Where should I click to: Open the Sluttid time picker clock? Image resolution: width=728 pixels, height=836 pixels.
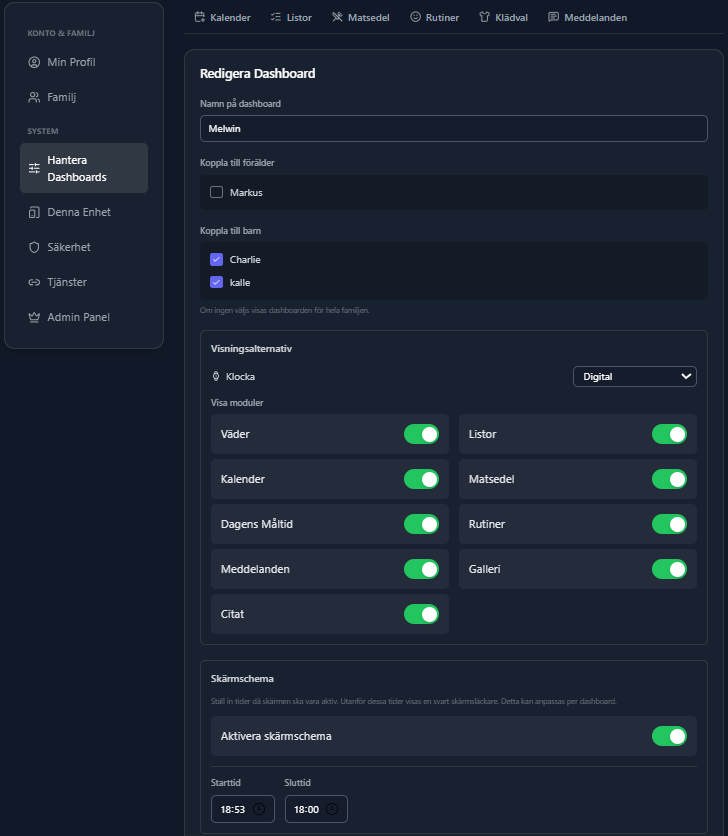[333, 809]
